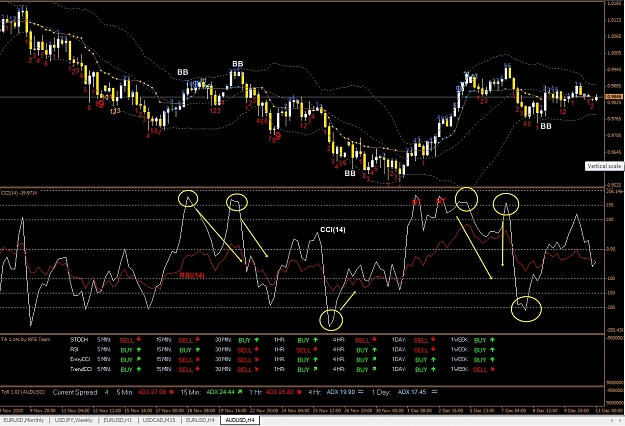Click the green arrow after ADX 24.44
The height and width of the screenshot is (426, 625).
coord(240,392)
